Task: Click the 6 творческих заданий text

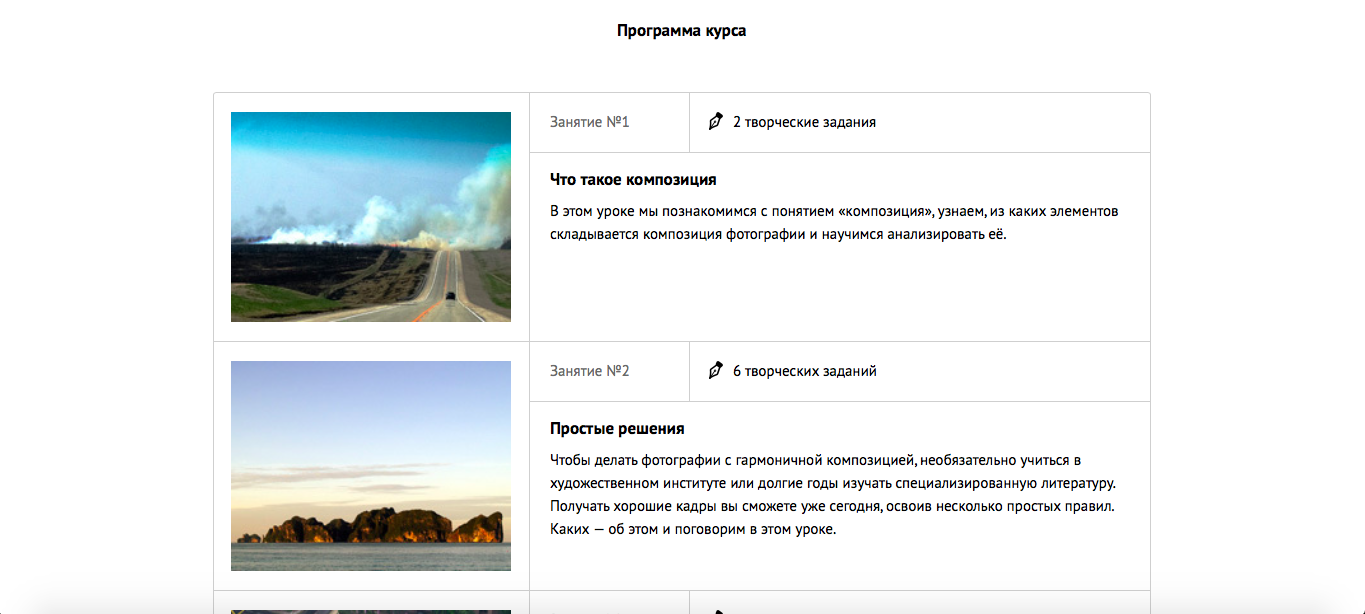Action: 805,371
